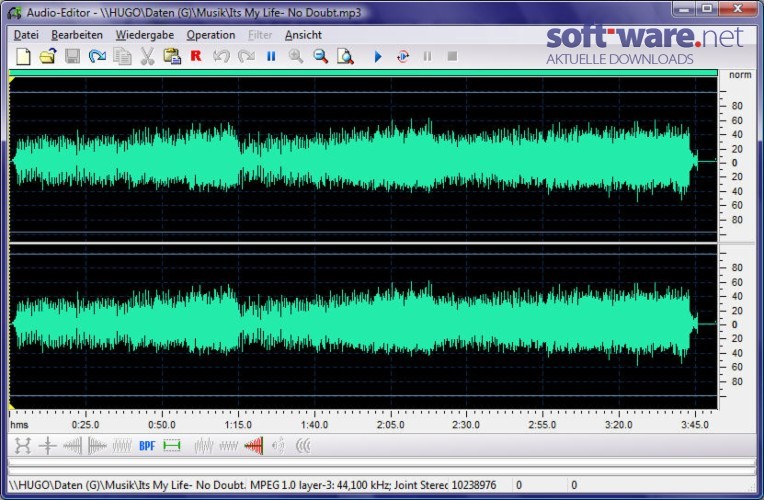Click the blue double-bar icon

coord(271,57)
